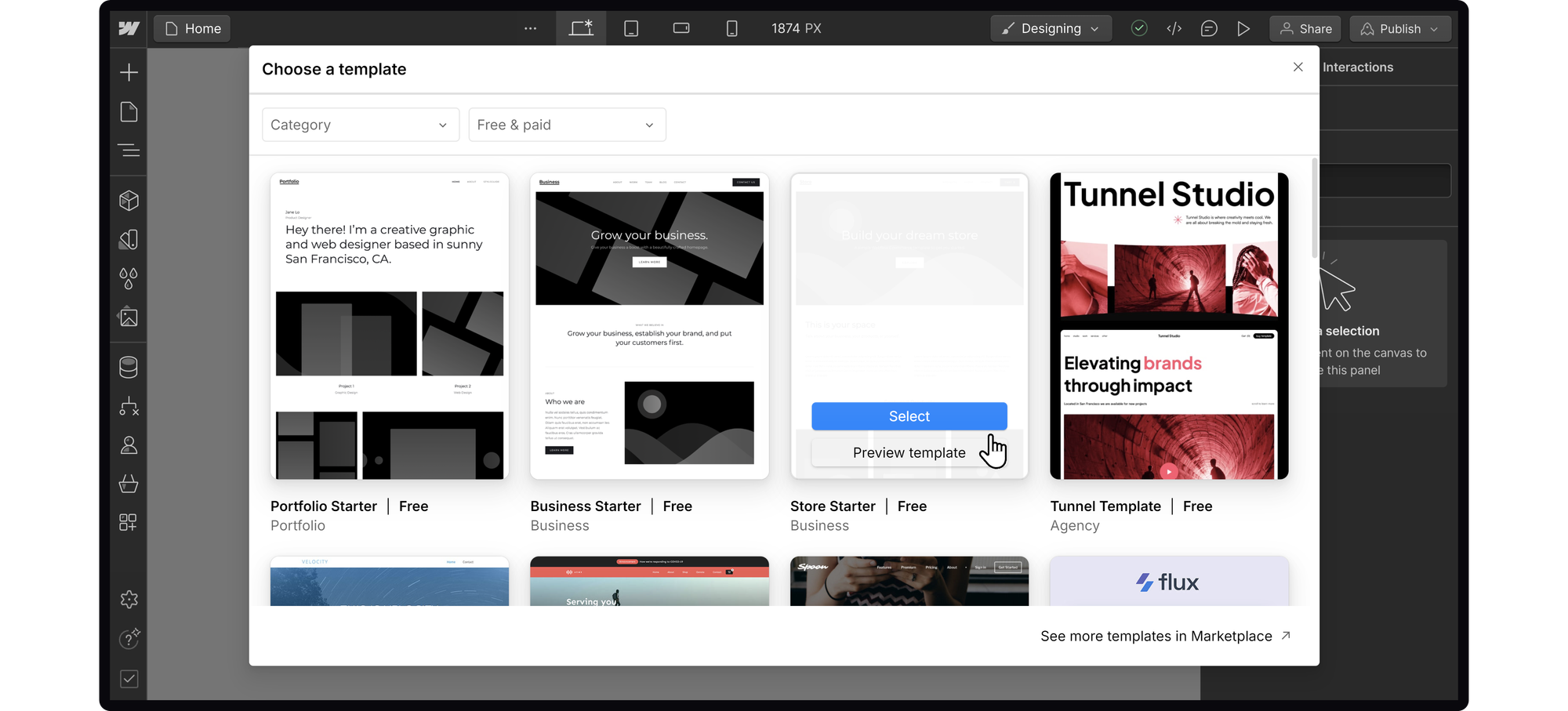Viewport: 1568px width, 711px height.
Task: Open the Navigator panel
Action: pos(128,151)
